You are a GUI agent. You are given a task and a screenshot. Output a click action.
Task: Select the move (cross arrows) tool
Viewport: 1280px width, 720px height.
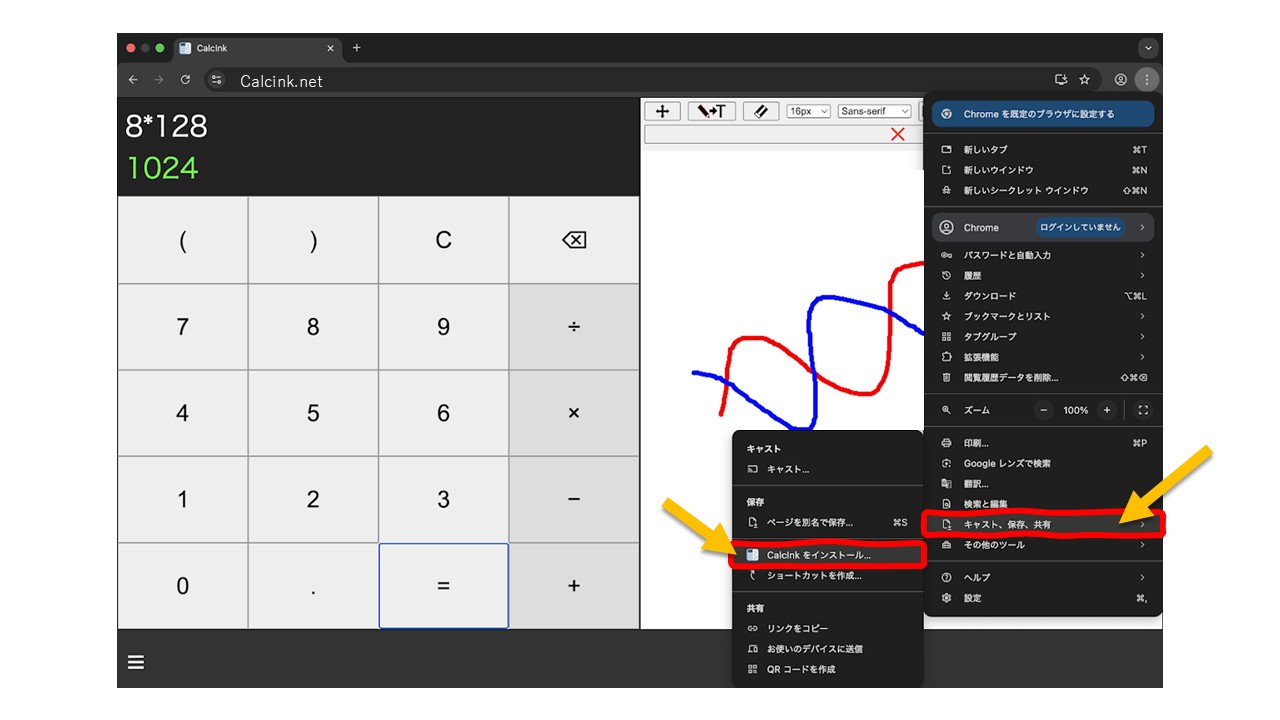pos(662,111)
